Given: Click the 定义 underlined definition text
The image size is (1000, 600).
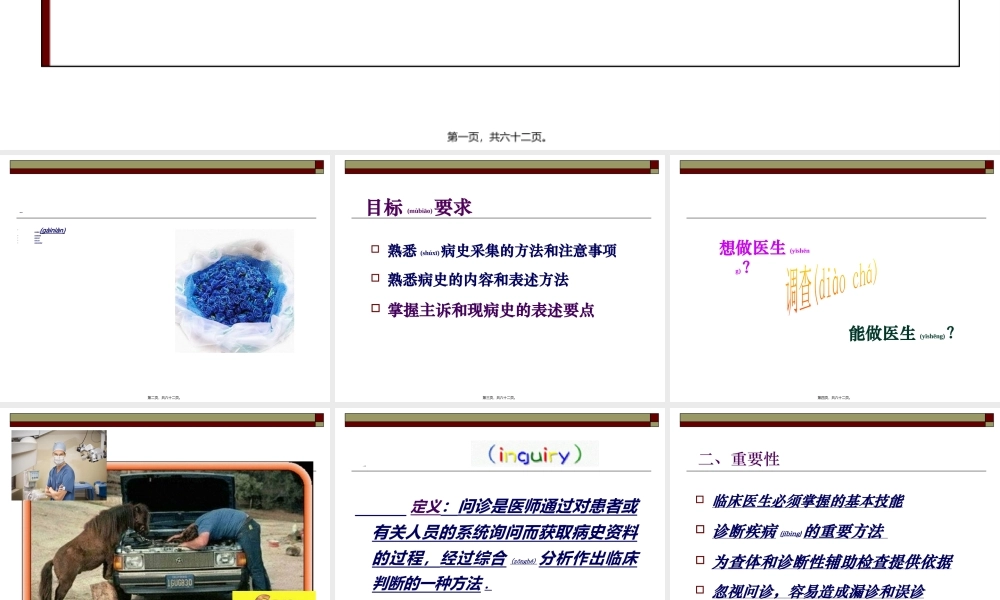Looking at the screenshot, I should point(425,507).
